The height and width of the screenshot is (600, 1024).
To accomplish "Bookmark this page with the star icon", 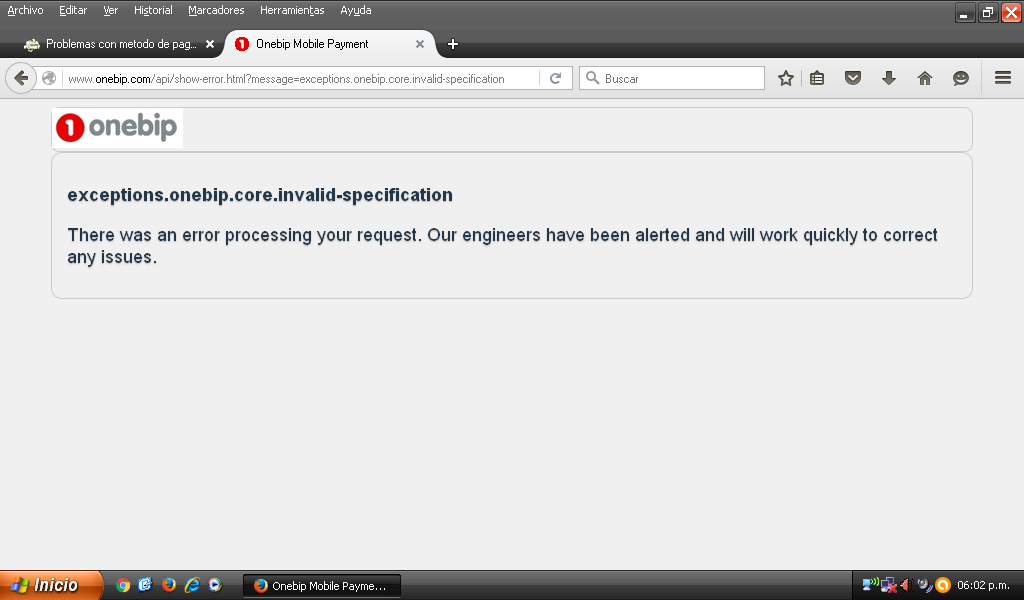I will [x=786, y=78].
